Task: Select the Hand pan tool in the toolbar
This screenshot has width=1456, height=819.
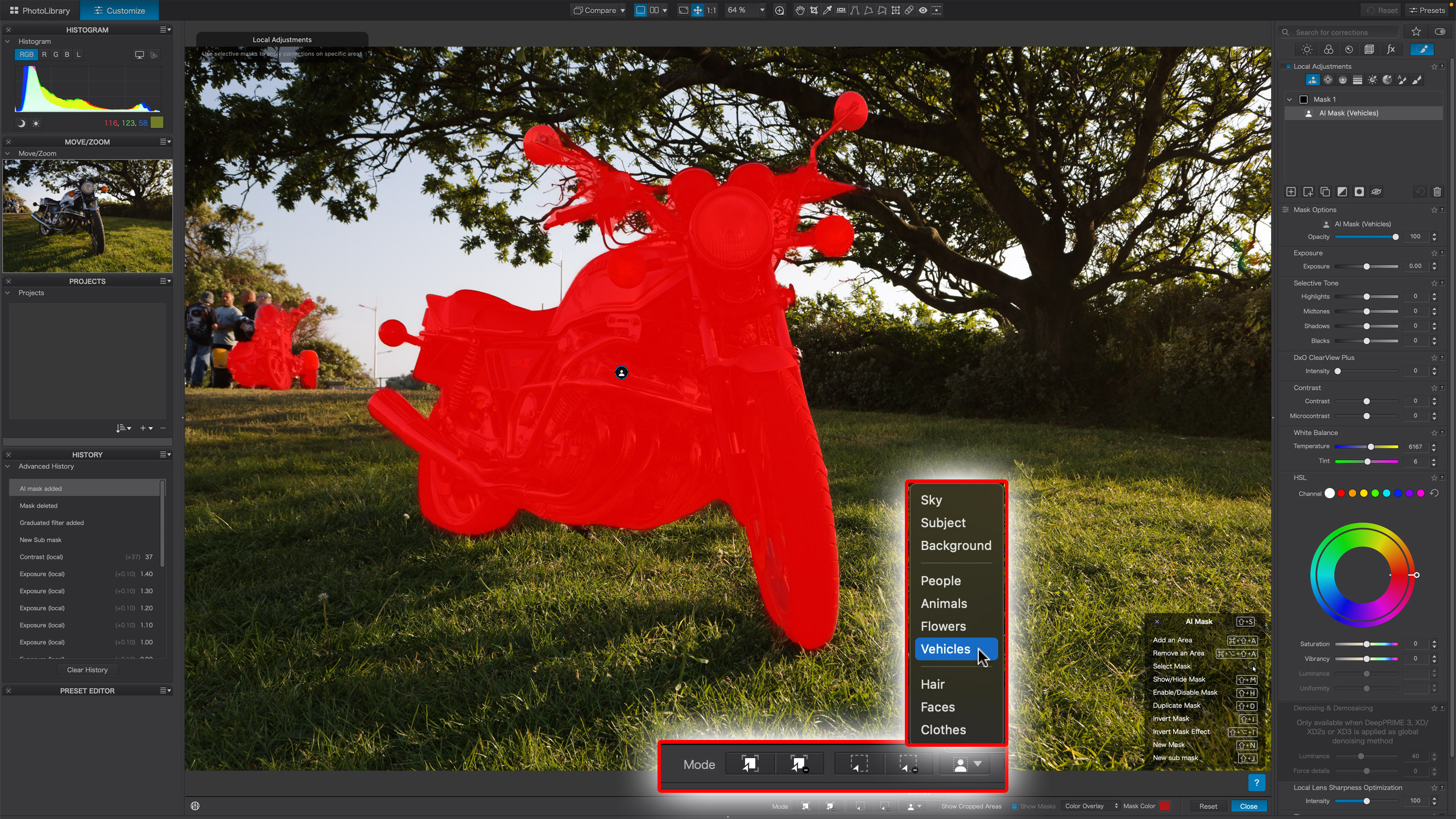Action: pyautogui.click(x=800, y=10)
